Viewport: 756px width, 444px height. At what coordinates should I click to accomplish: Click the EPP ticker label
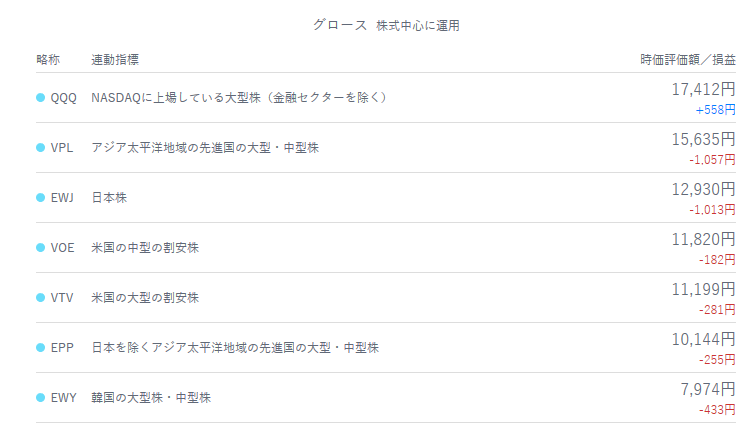point(62,348)
